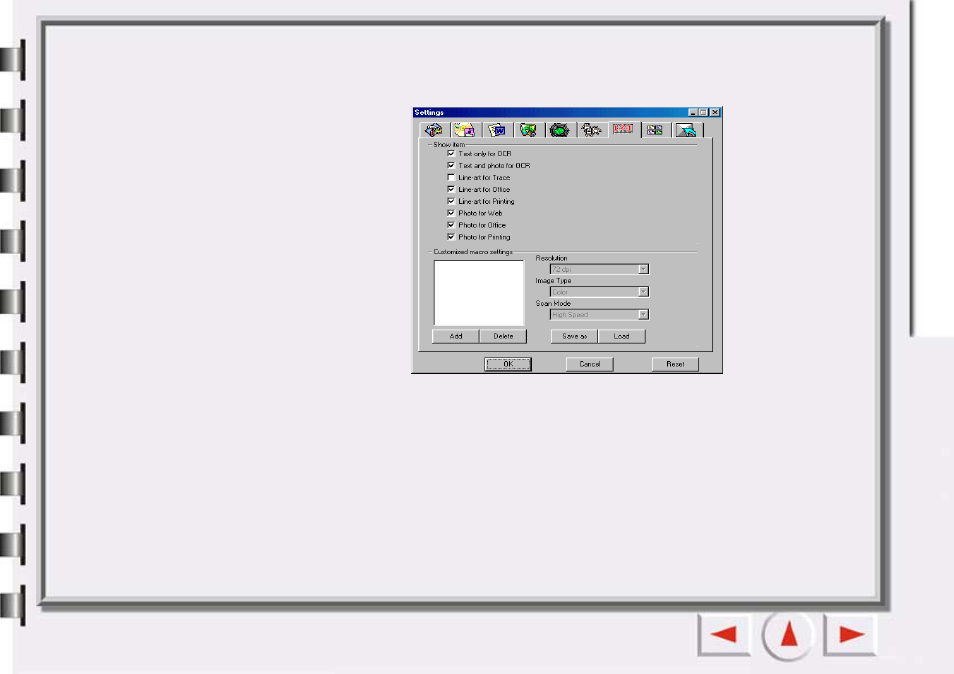The image size is (954, 674).
Task: Click the Load button
Action: point(622,336)
